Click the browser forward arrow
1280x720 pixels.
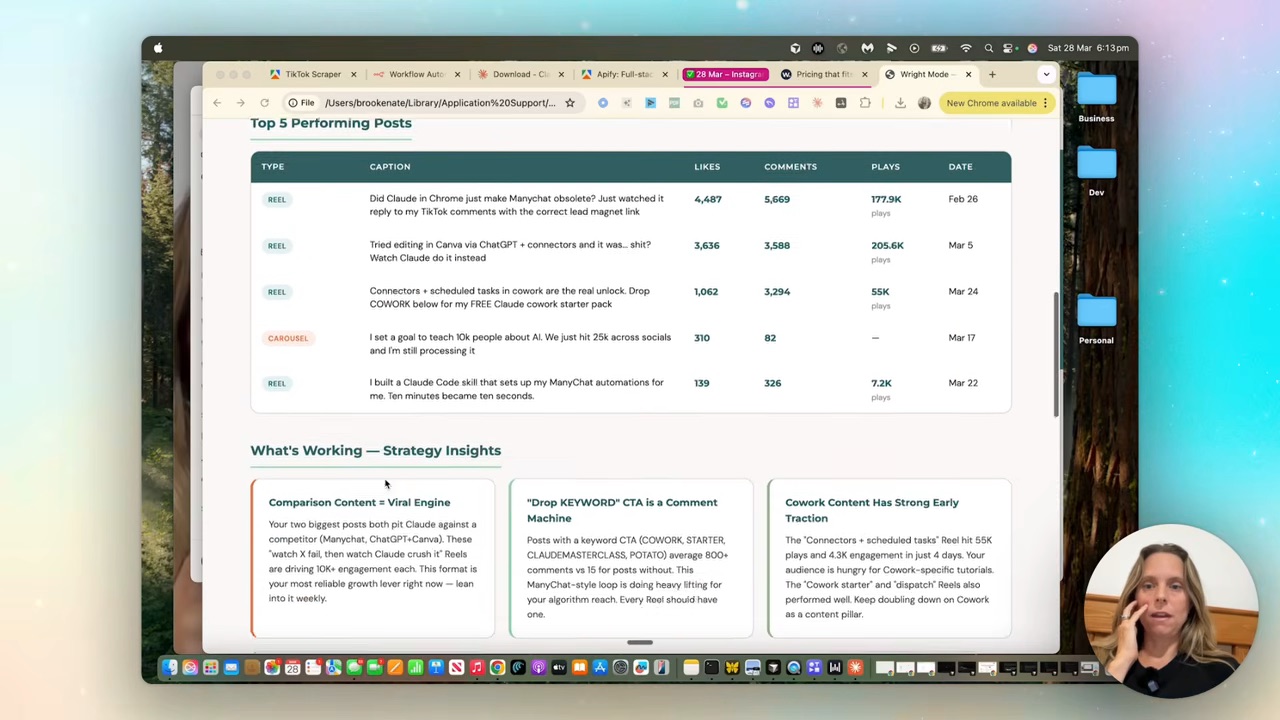coord(241,103)
